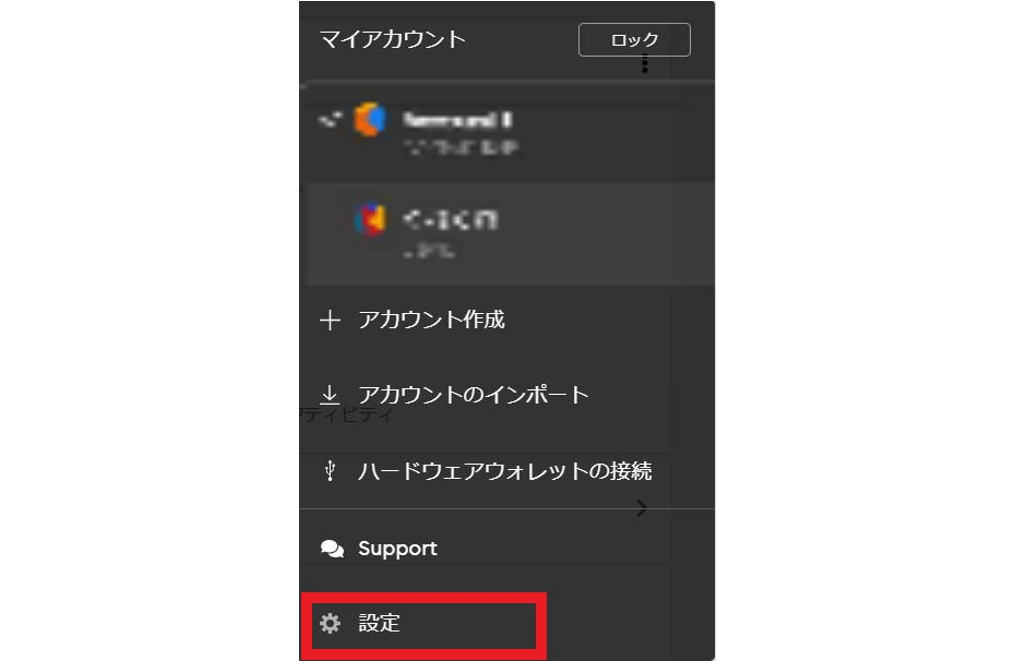The image size is (1010, 667).
Task: Switch to the first account's blurred name
Action: point(457,120)
